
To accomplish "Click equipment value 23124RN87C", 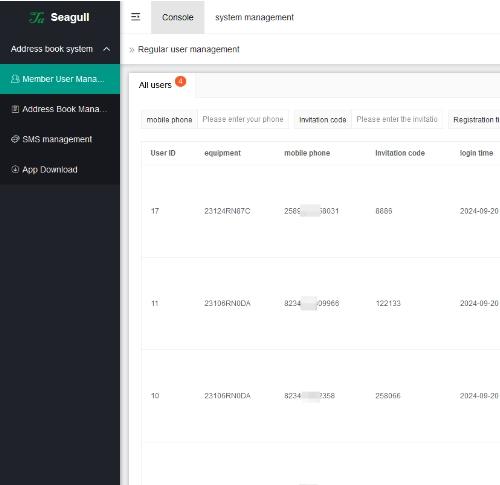I will click(227, 211).
